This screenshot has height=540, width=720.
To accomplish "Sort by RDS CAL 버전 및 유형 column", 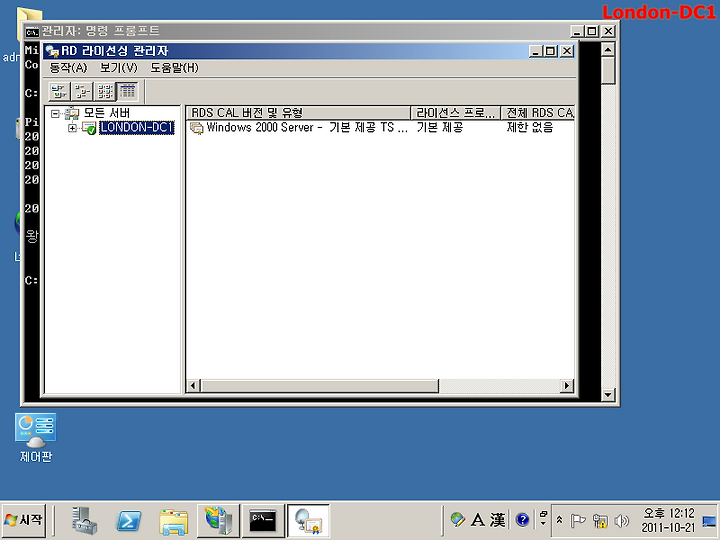I will pos(298,113).
